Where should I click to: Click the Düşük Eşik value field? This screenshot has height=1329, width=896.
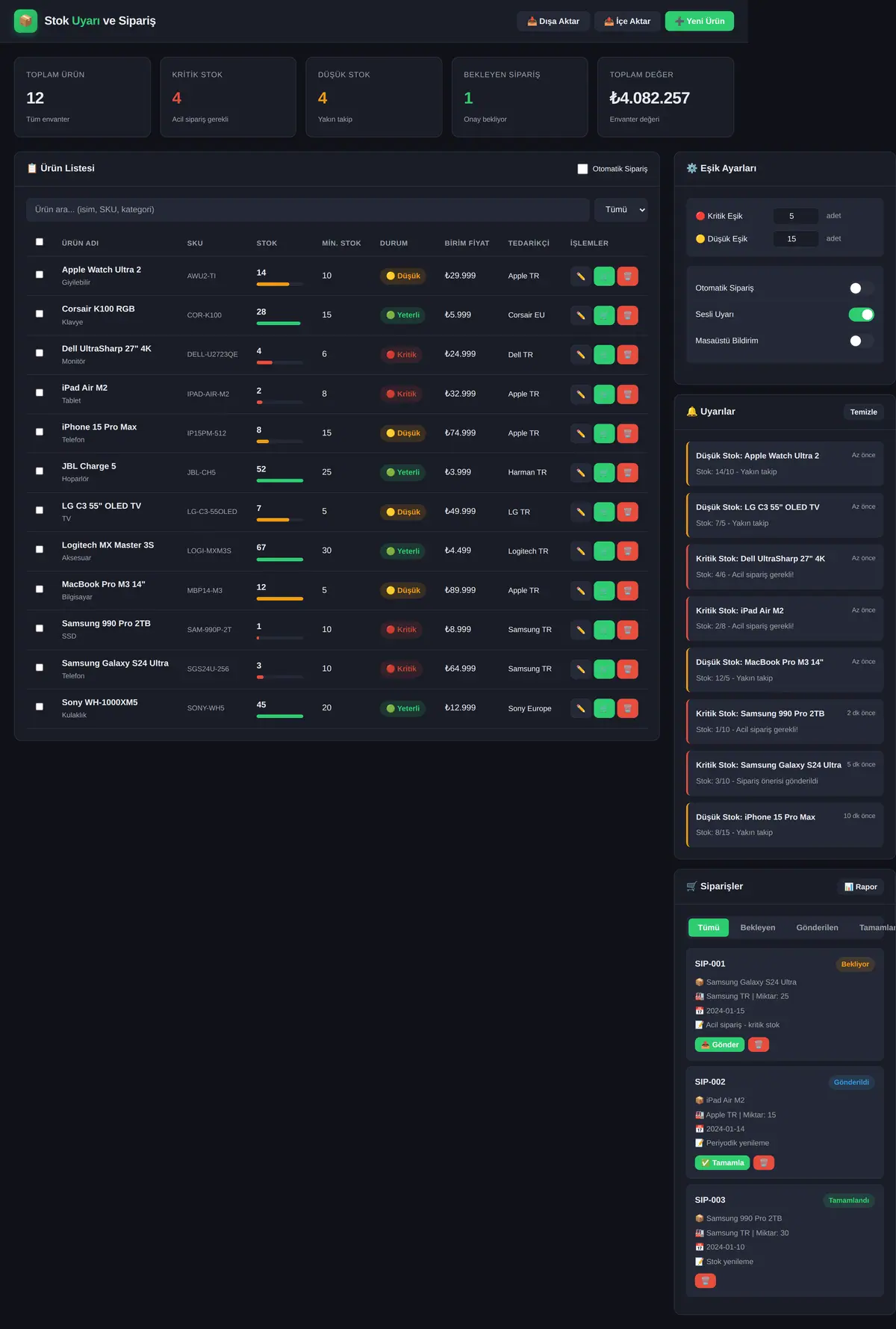click(x=796, y=239)
